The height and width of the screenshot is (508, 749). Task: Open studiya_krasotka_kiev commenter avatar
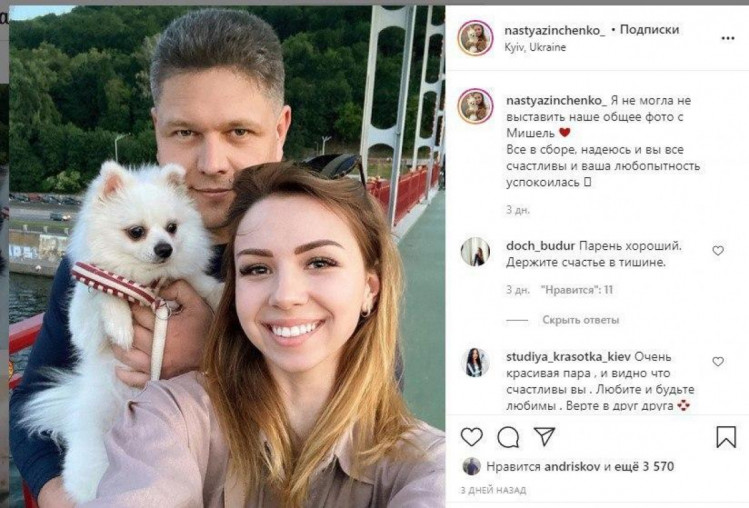(x=475, y=362)
